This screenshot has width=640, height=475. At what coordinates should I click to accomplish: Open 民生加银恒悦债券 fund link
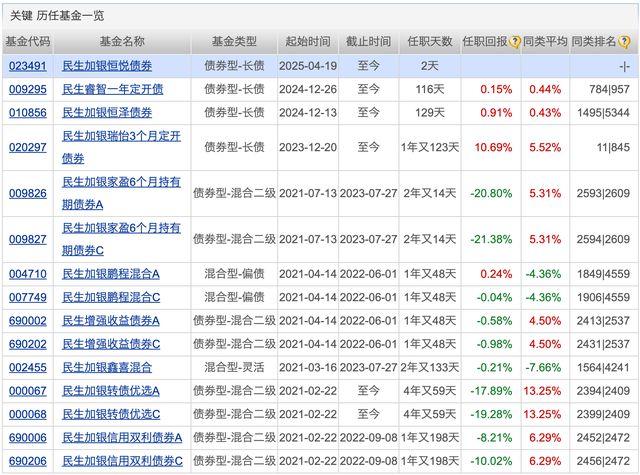[x=107, y=66]
